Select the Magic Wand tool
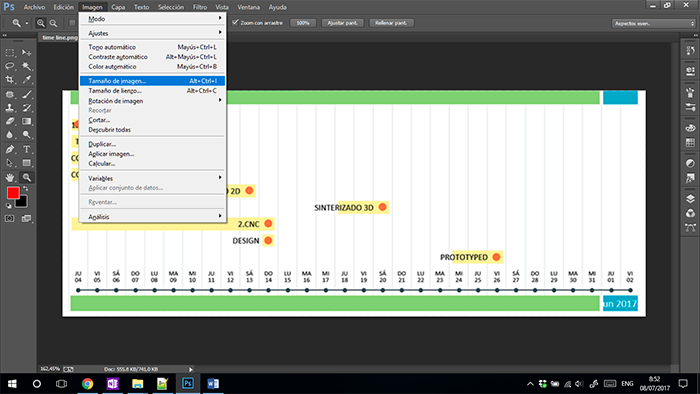The height and width of the screenshot is (394, 700). (x=27, y=66)
